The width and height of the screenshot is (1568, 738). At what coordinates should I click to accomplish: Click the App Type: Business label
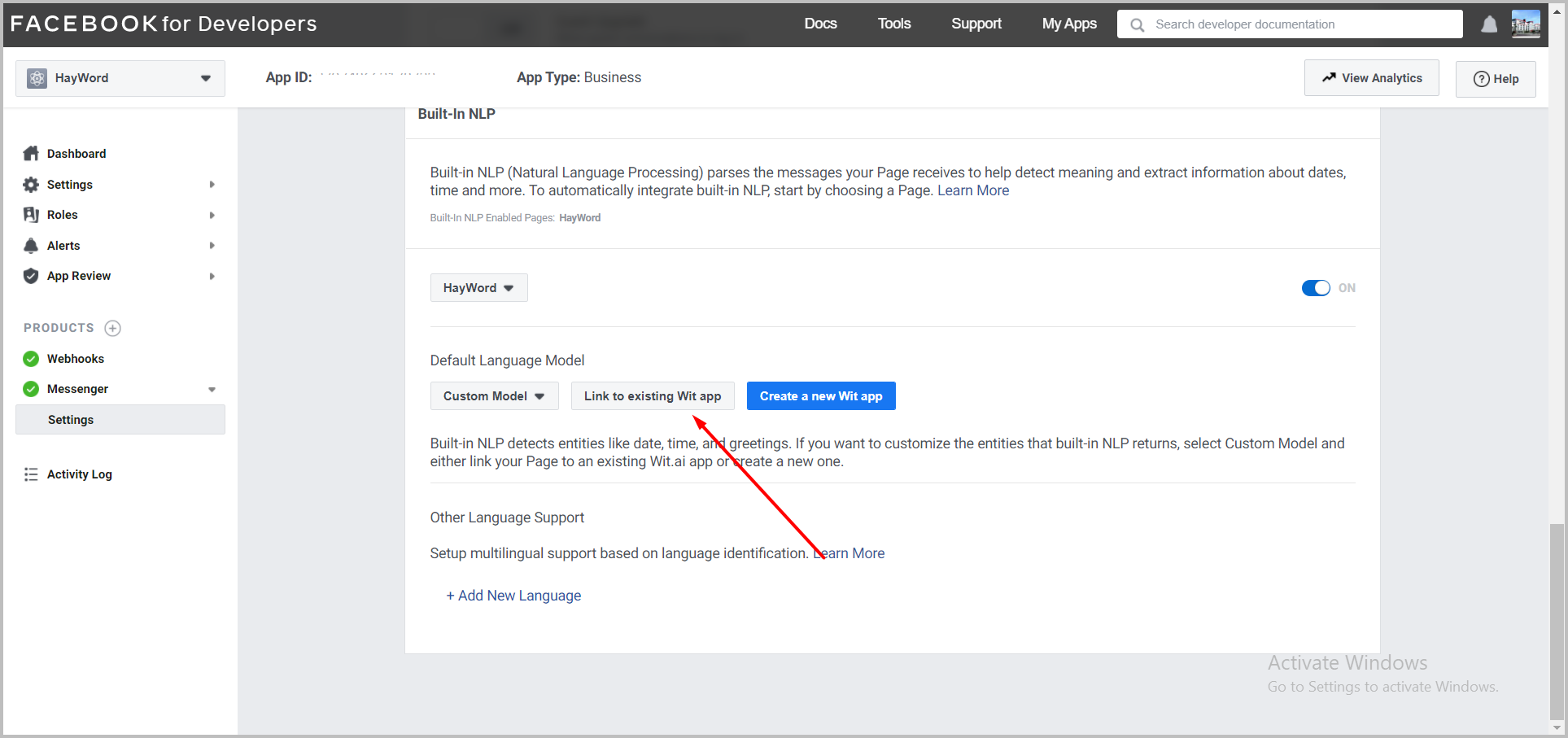pos(579,77)
